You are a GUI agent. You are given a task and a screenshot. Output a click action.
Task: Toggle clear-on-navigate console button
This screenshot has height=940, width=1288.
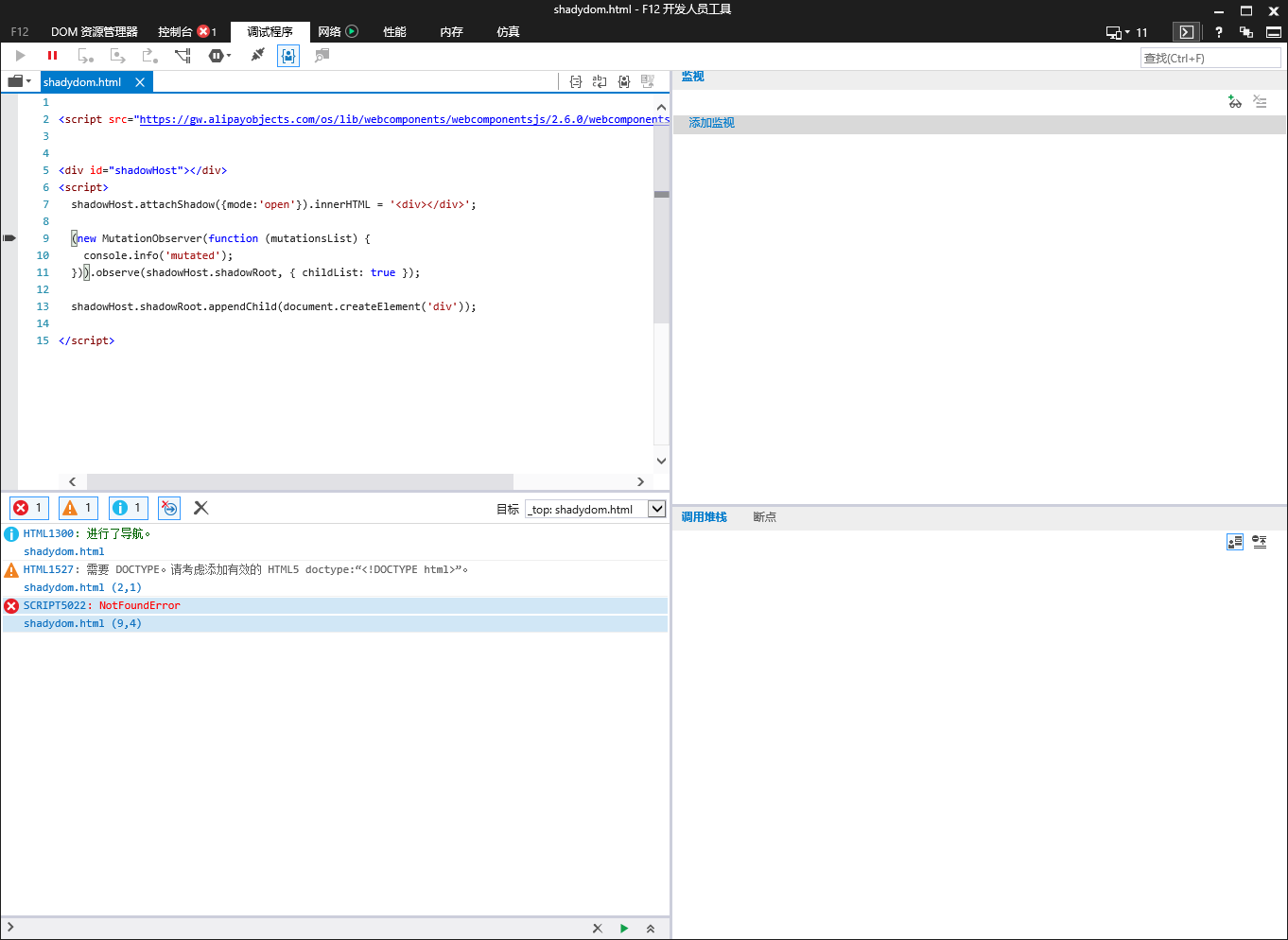pyautogui.click(x=169, y=508)
